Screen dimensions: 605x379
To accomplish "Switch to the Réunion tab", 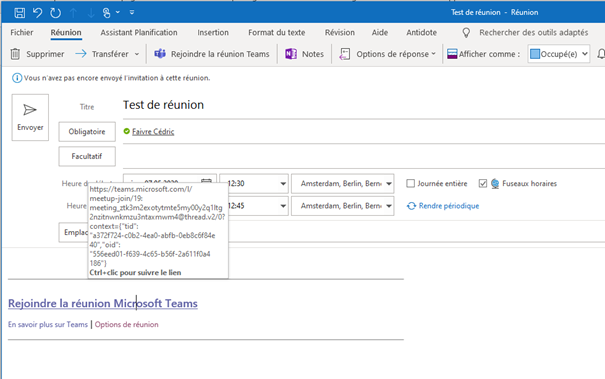I will pyautogui.click(x=66, y=32).
